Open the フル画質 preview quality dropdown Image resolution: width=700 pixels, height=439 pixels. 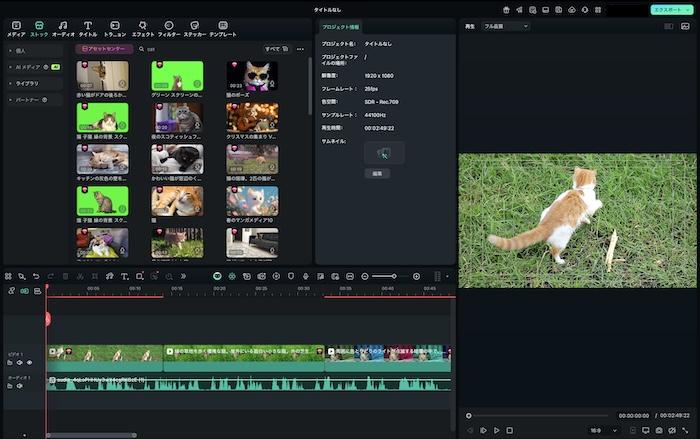coord(505,26)
